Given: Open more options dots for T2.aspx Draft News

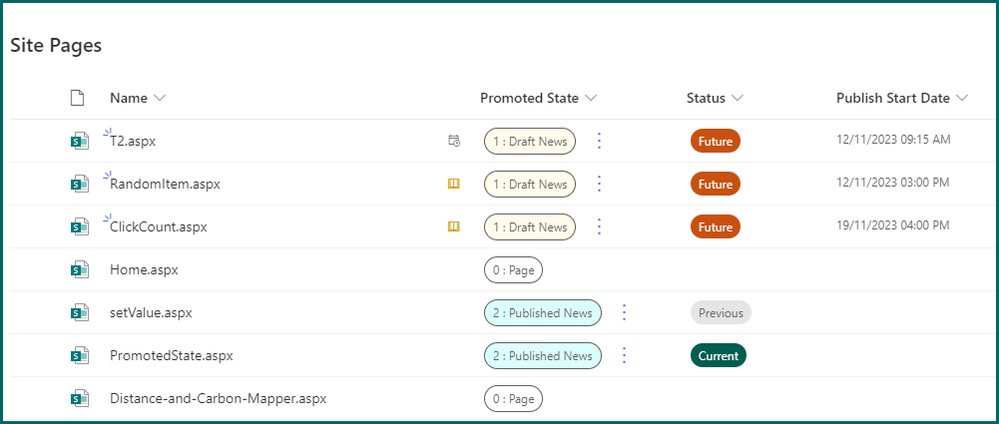Looking at the screenshot, I should [599, 141].
